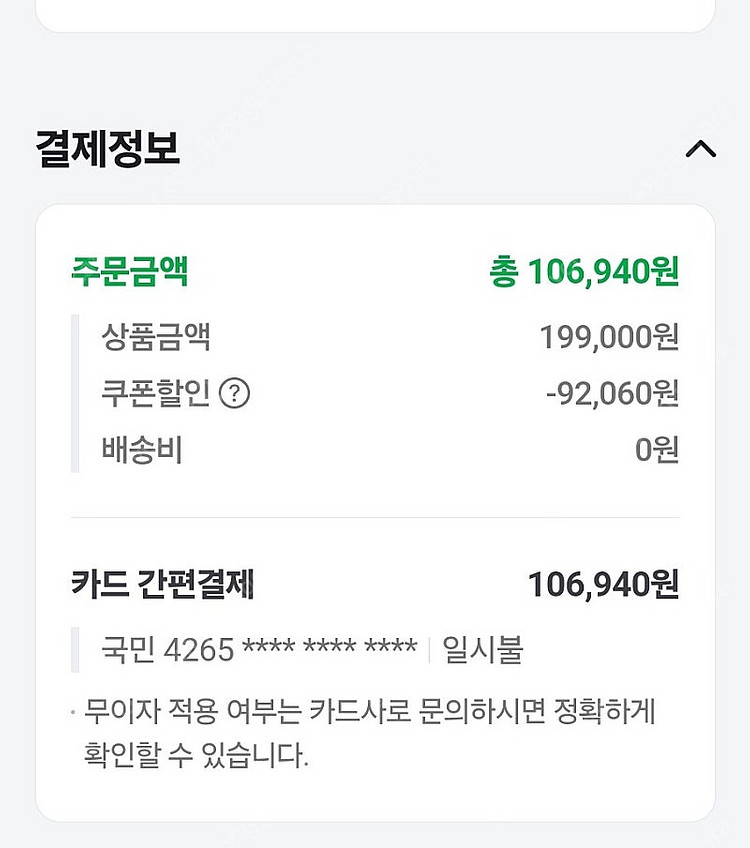Select the 배송비 row label
Image resolution: width=750 pixels, height=848 pixels.
142,450
